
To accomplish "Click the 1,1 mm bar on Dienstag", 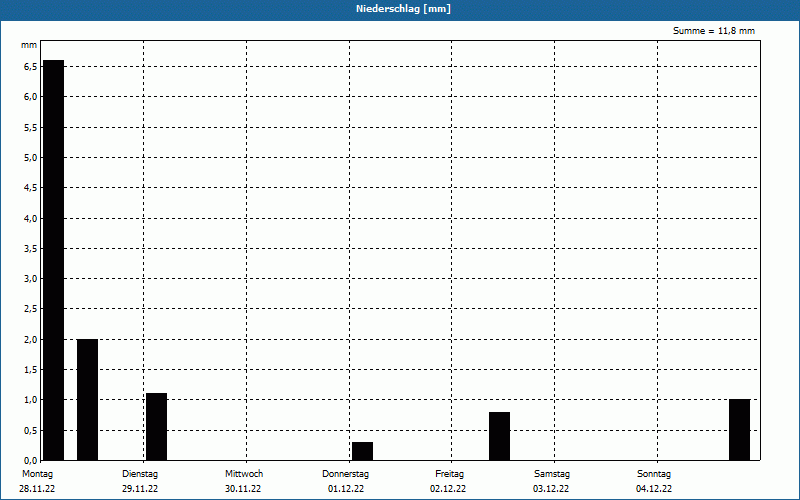I will [x=157, y=427].
